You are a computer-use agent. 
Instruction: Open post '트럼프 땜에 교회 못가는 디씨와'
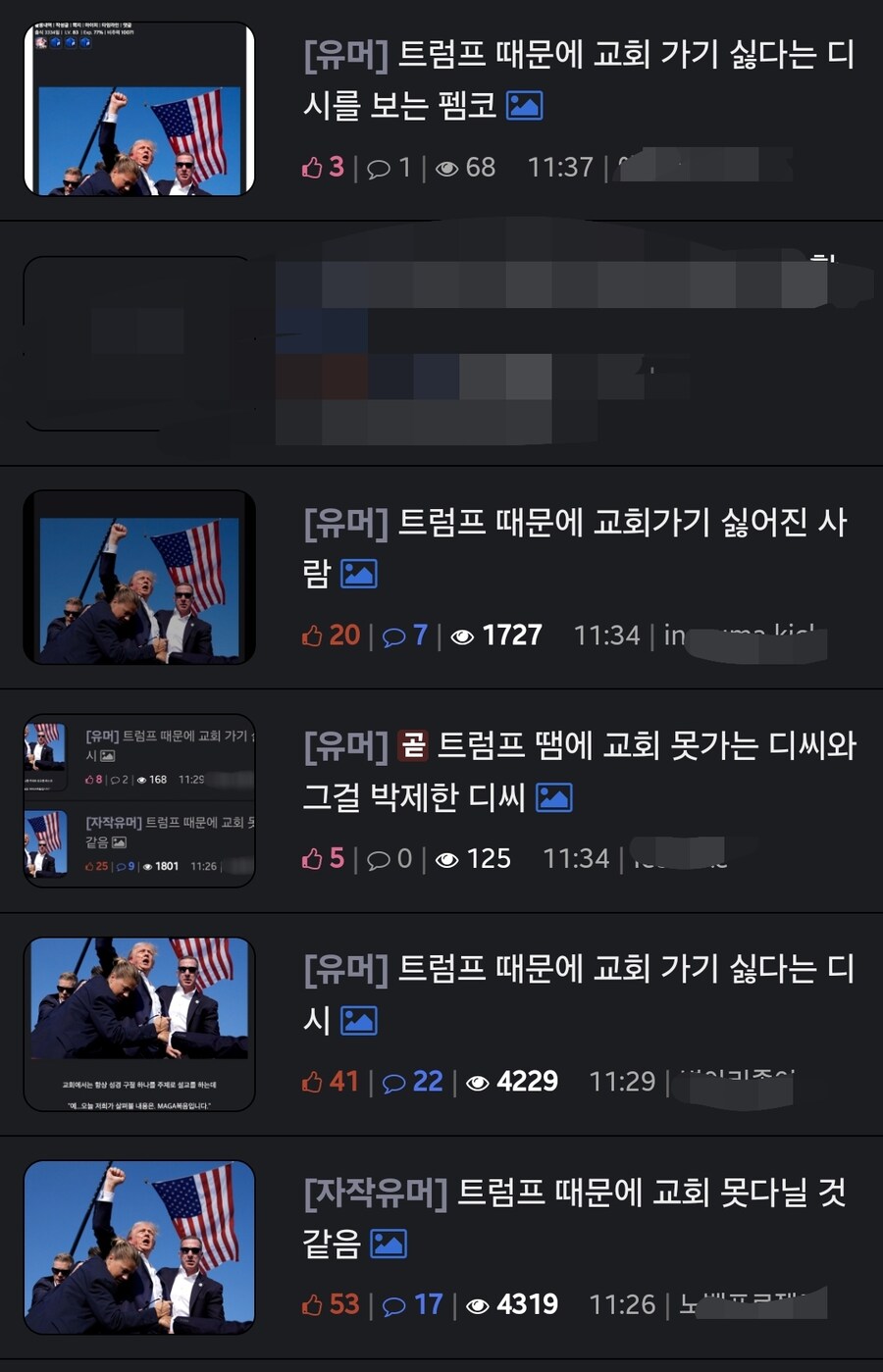tap(579, 771)
